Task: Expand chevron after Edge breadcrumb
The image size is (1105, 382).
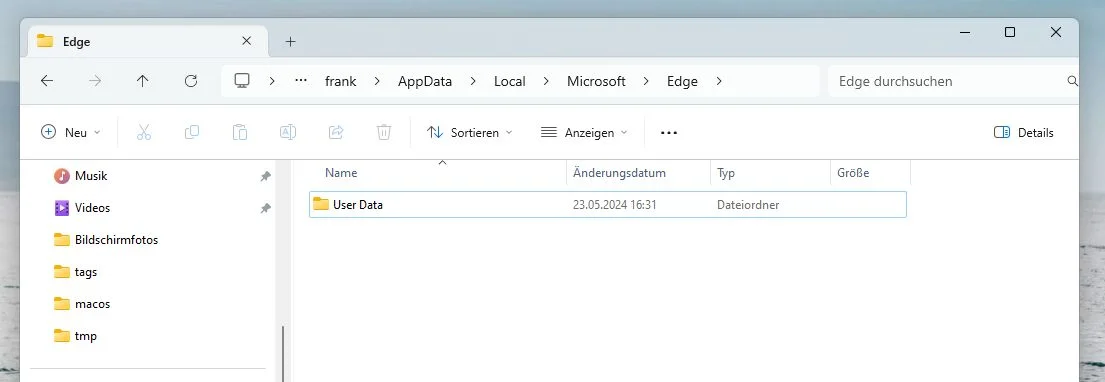Action: coord(719,81)
